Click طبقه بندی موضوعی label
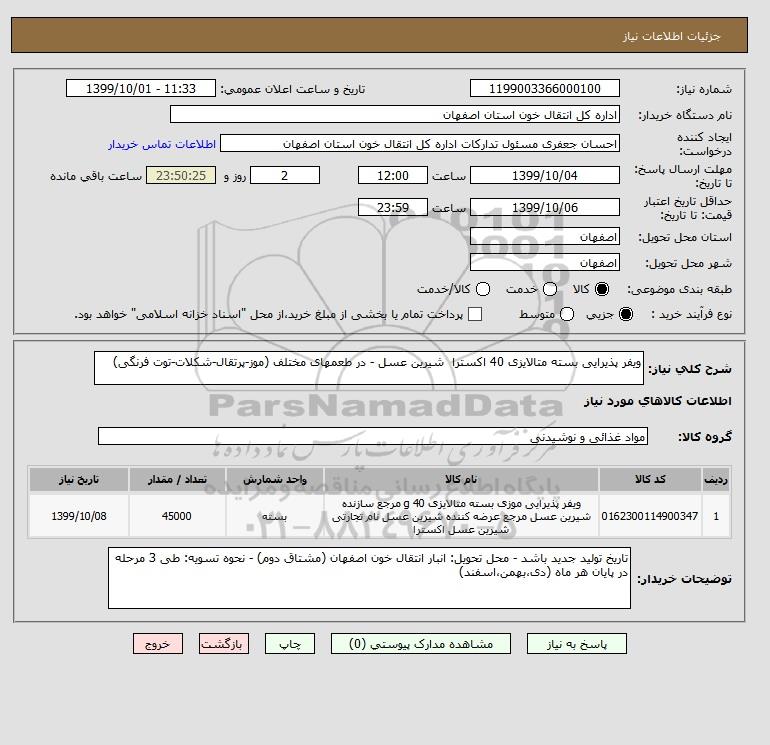770x745 pixels. point(680,290)
